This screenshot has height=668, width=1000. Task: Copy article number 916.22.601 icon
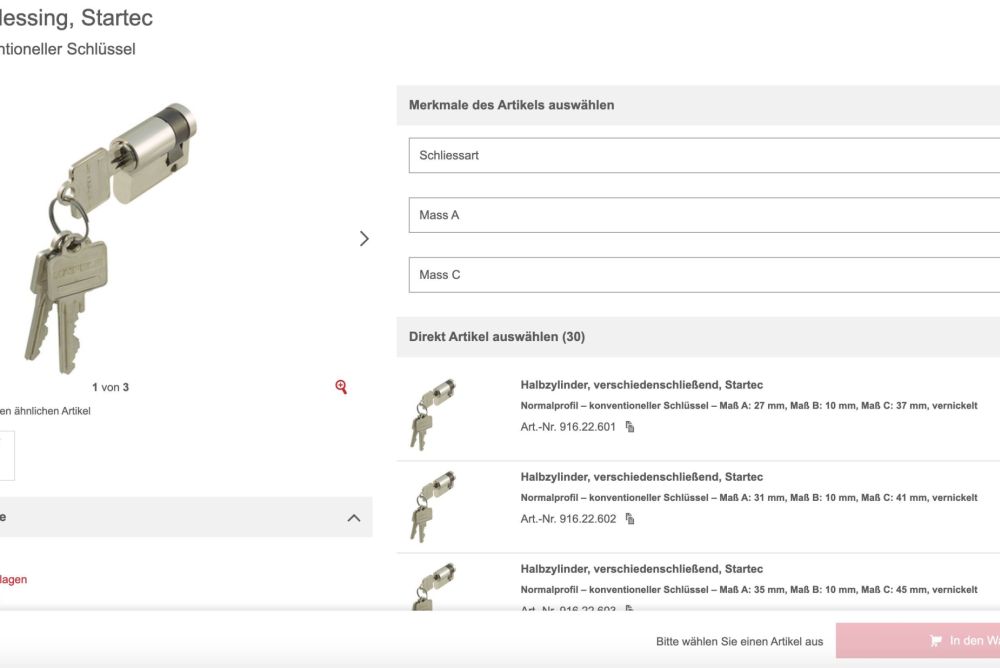click(630, 427)
